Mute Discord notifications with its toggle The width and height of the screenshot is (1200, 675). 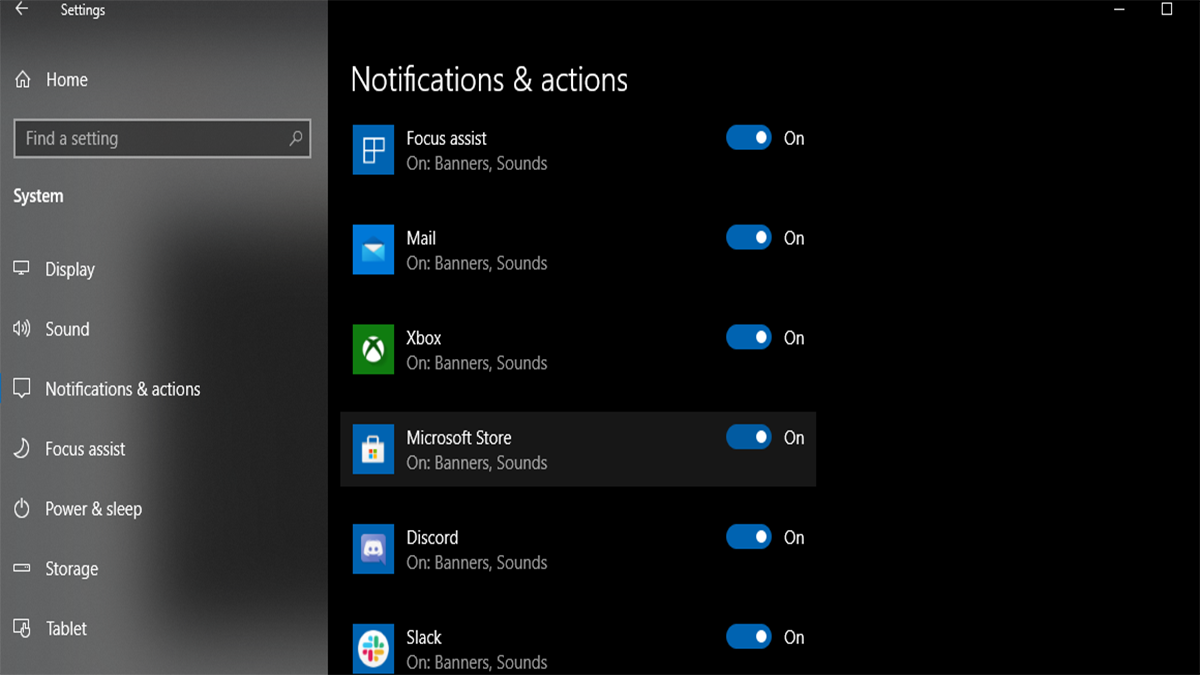click(x=748, y=537)
